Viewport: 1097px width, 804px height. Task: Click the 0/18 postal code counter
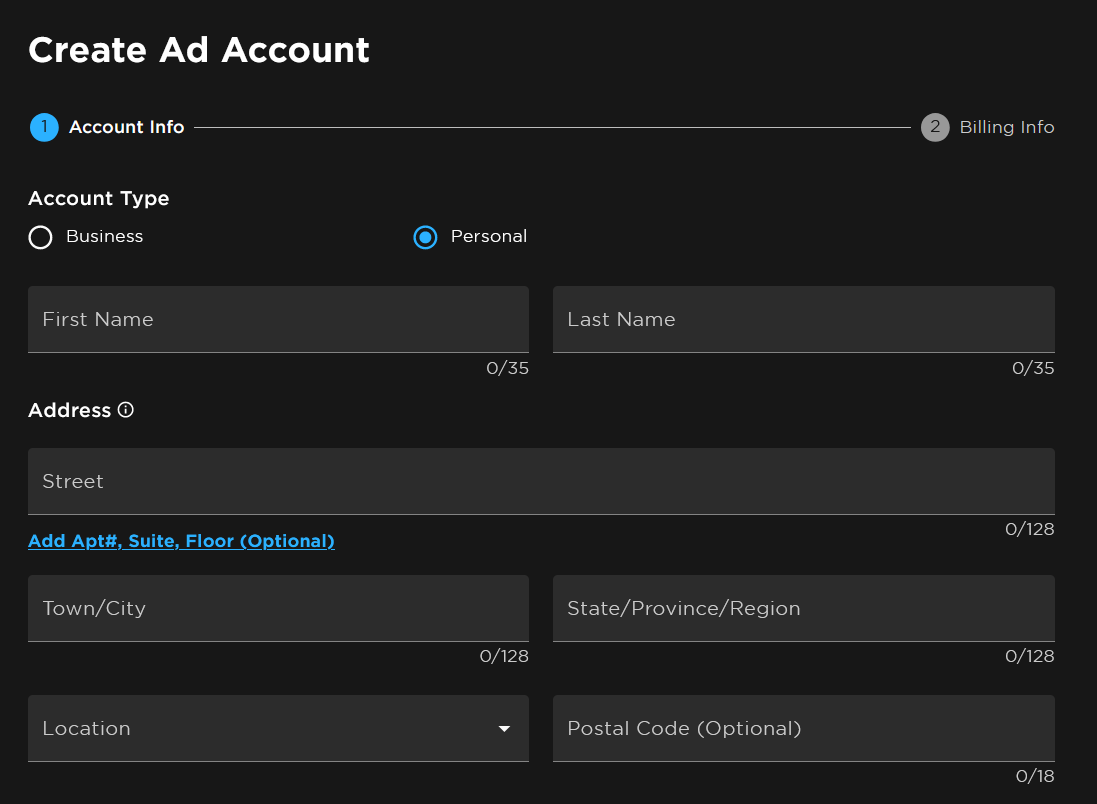point(1035,776)
